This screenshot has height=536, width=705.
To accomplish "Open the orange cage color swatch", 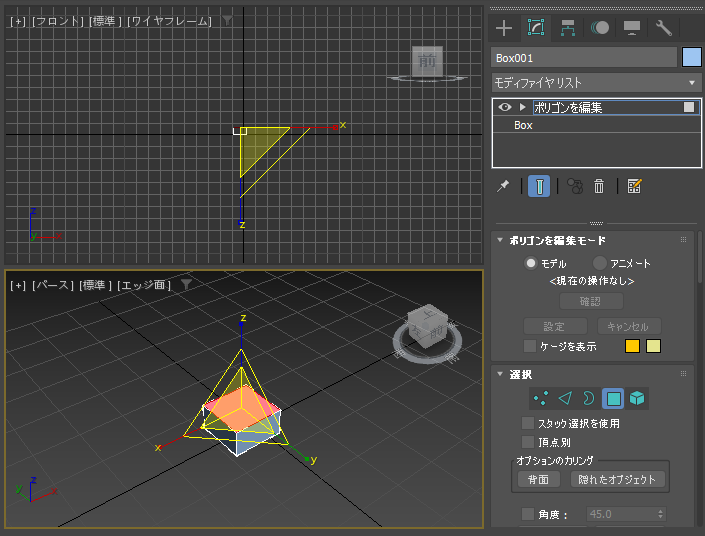I will pos(632,346).
